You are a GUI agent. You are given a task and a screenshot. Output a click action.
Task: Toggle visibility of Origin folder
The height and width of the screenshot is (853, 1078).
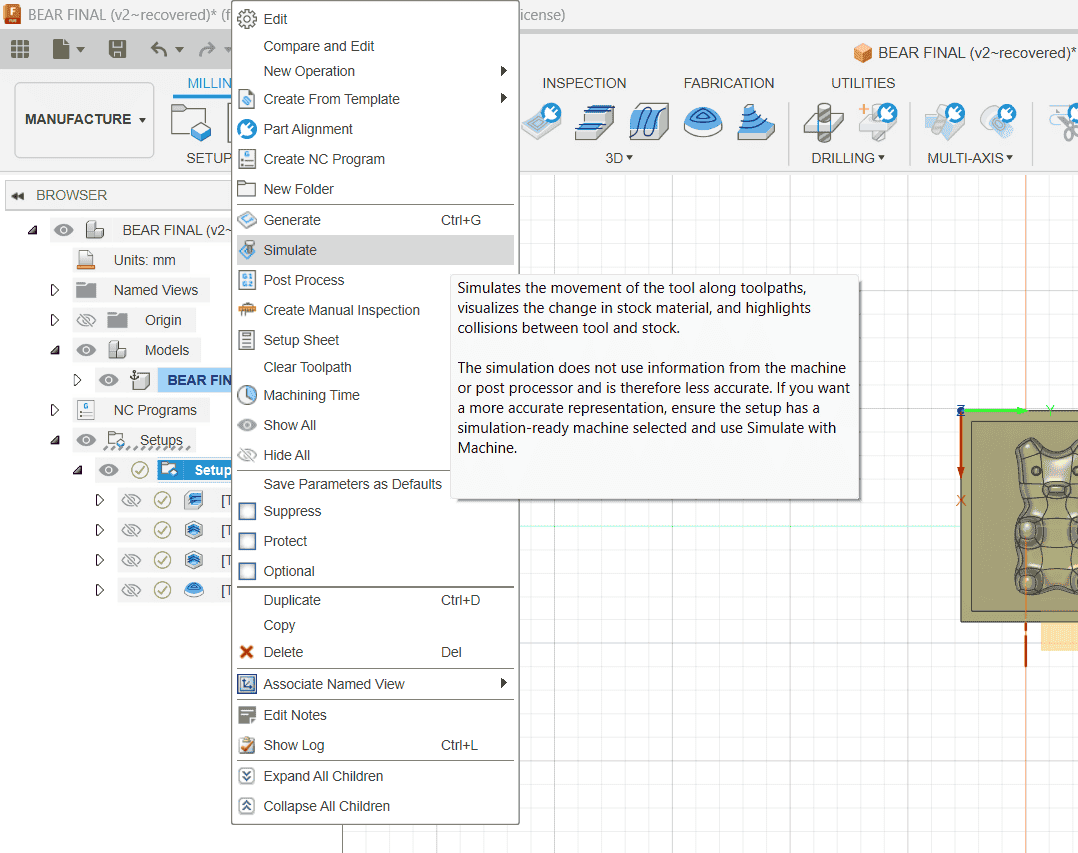tap(86, 320)
